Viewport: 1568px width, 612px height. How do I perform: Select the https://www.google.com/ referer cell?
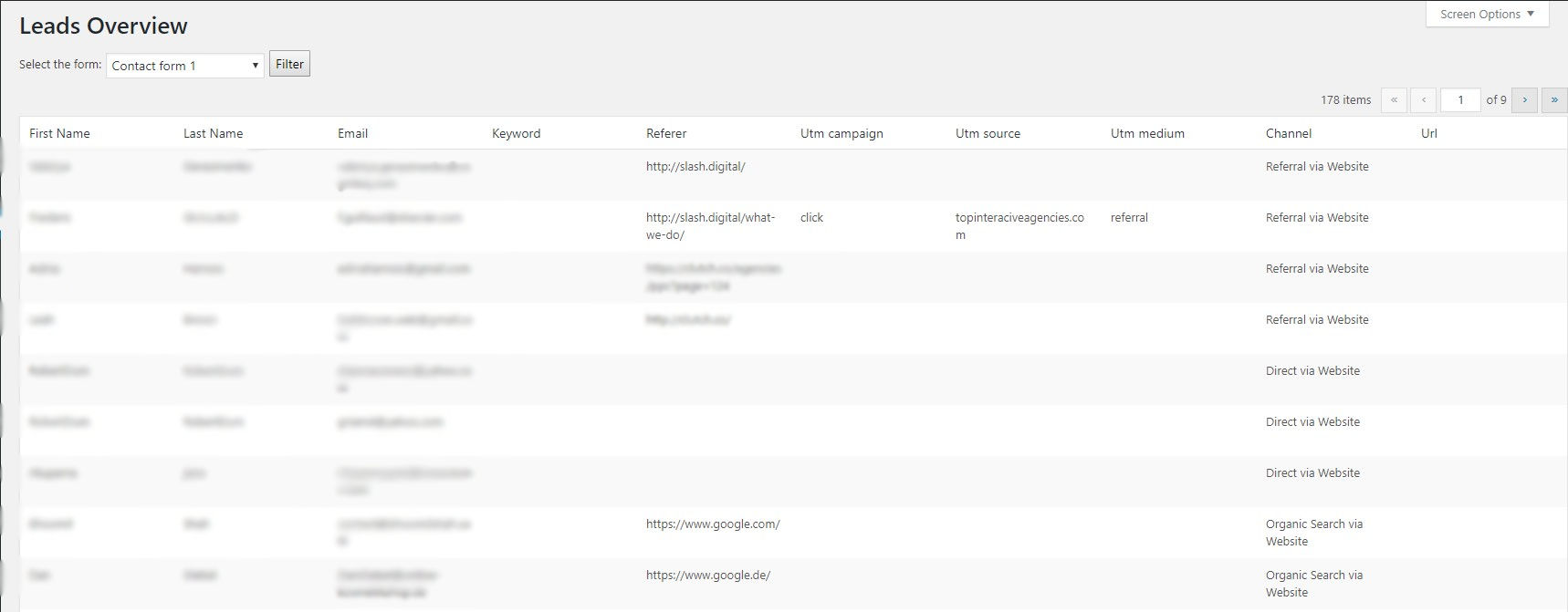pos(713,524)
